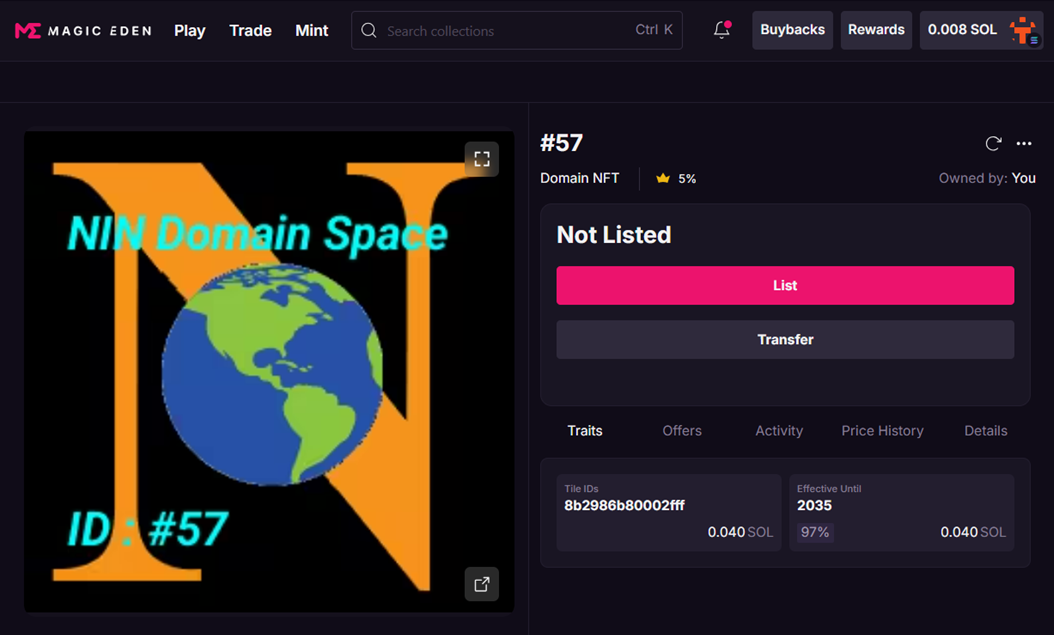Click the wallet avatar icon

click(1022, 30)
